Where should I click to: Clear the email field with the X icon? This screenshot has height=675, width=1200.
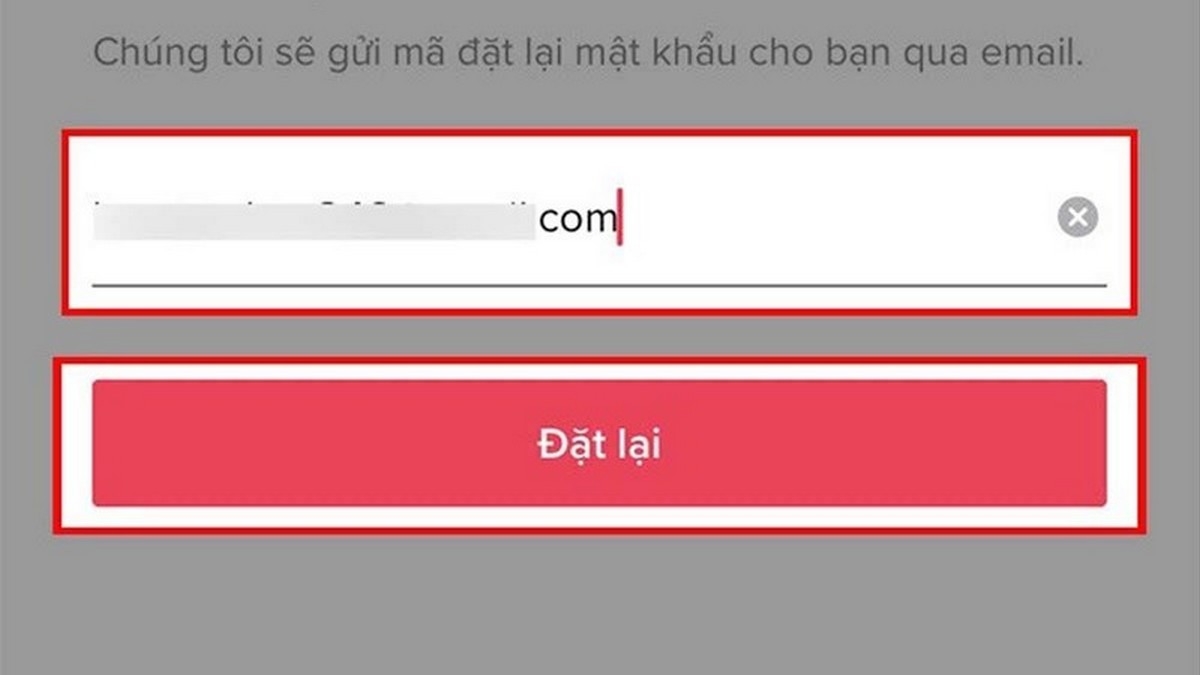click(x=1078, y=217)
